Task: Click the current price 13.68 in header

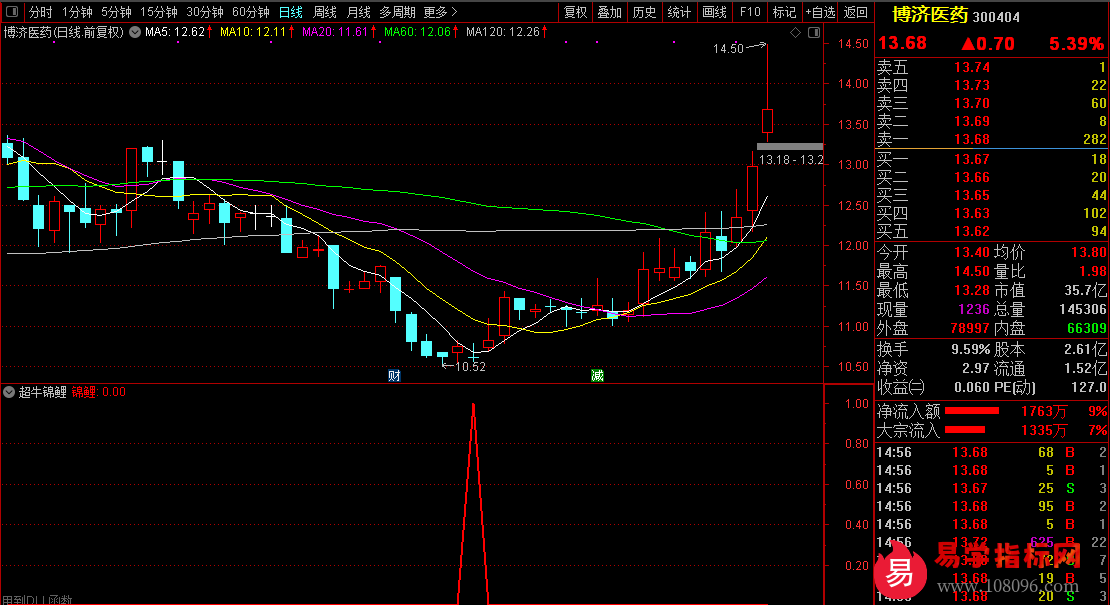Action: tap(902, 43)
